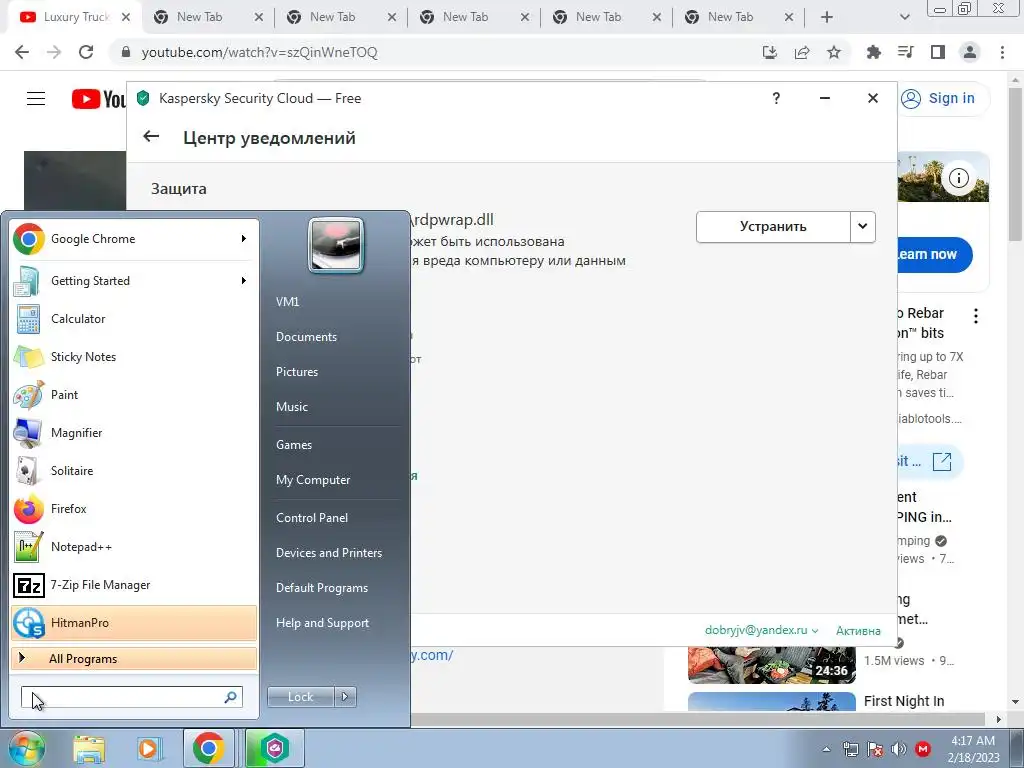Click the red M tray icon

tap(923, 749)
